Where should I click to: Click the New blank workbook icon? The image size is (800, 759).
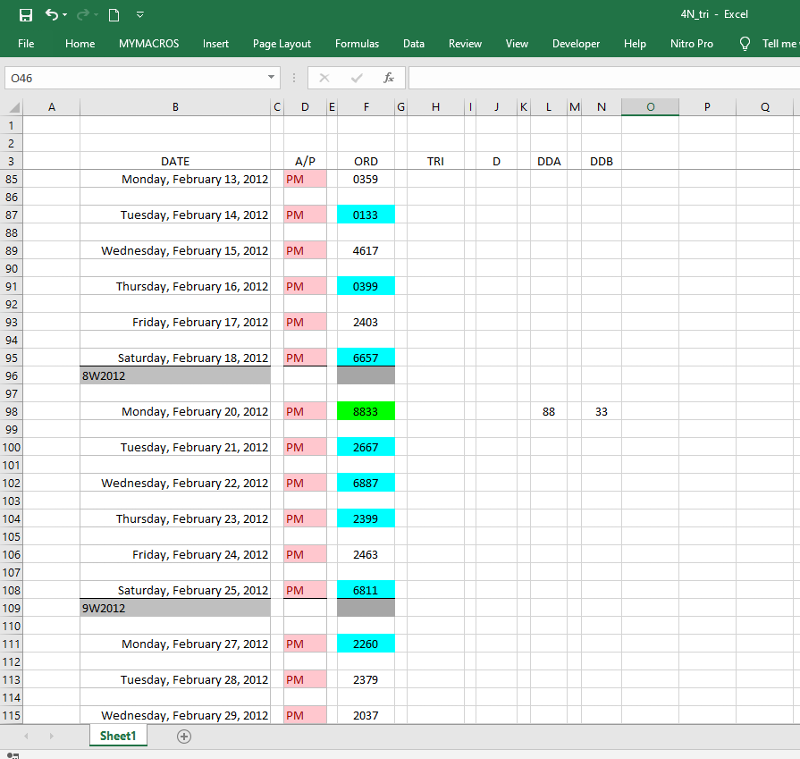click(113, 15)
